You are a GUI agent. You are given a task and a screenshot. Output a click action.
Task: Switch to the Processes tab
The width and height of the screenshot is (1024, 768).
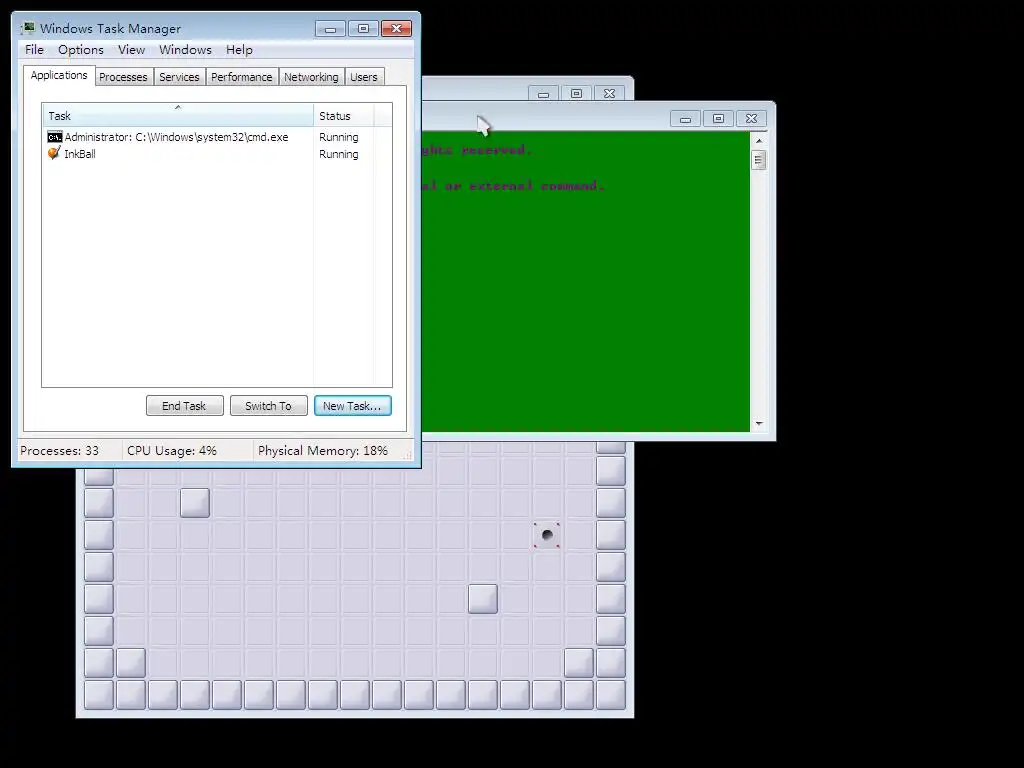[x=123, y=77]
